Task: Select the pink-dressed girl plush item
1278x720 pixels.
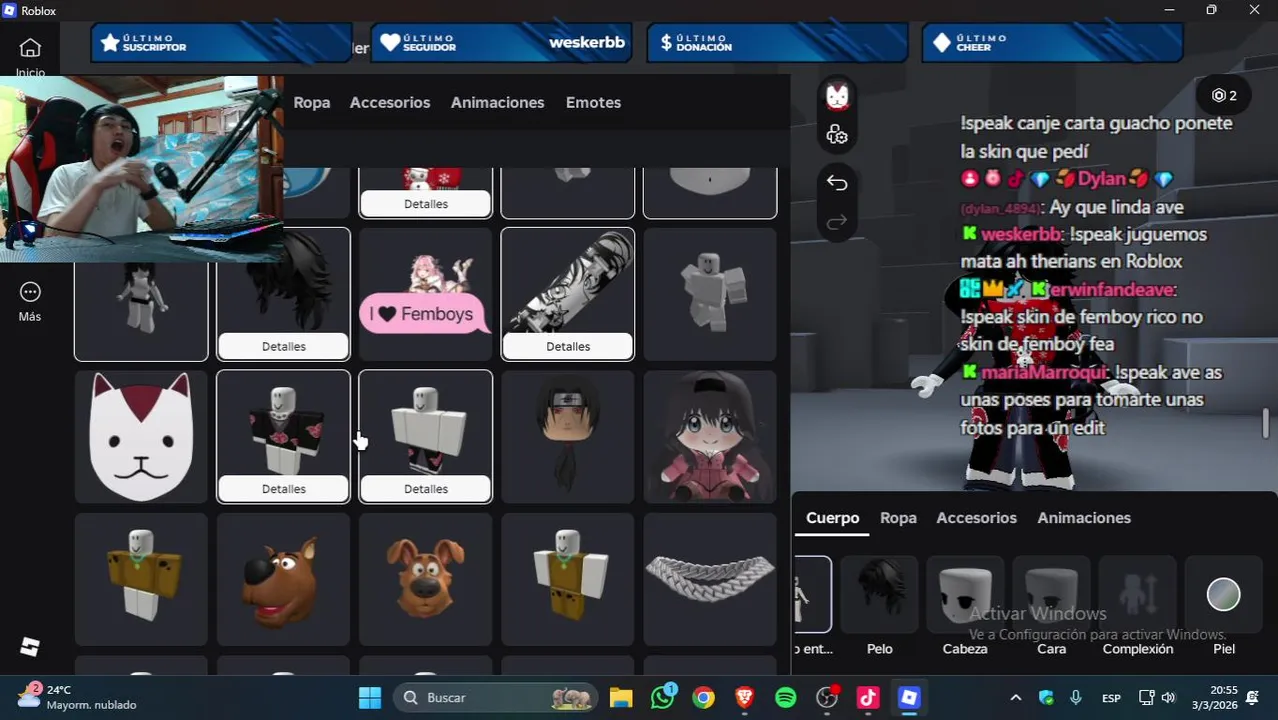Action: (710, 437)
